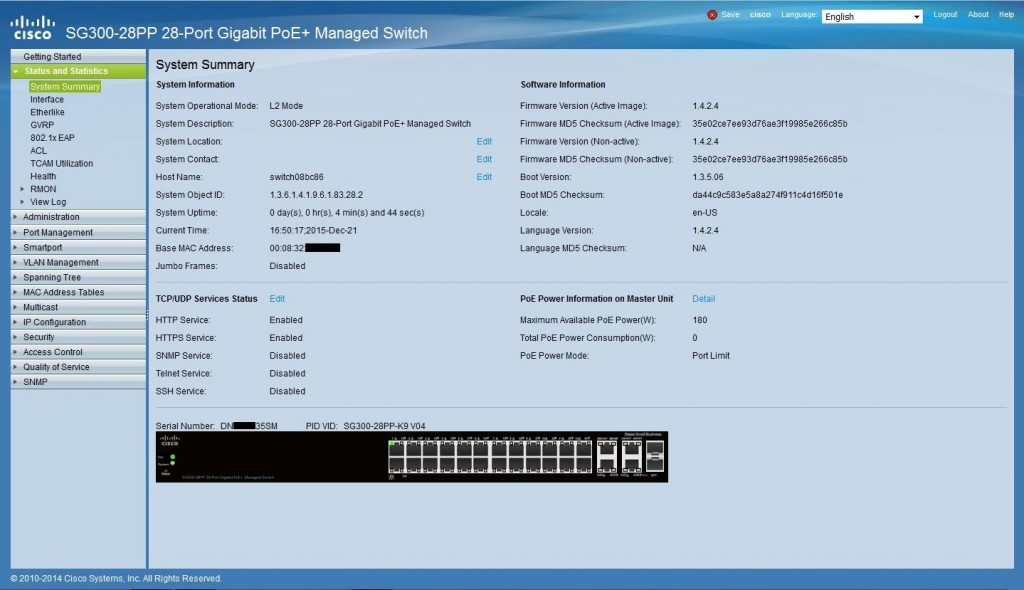
Task: Click the switch front panel image
Action: (x=411, y=457)
